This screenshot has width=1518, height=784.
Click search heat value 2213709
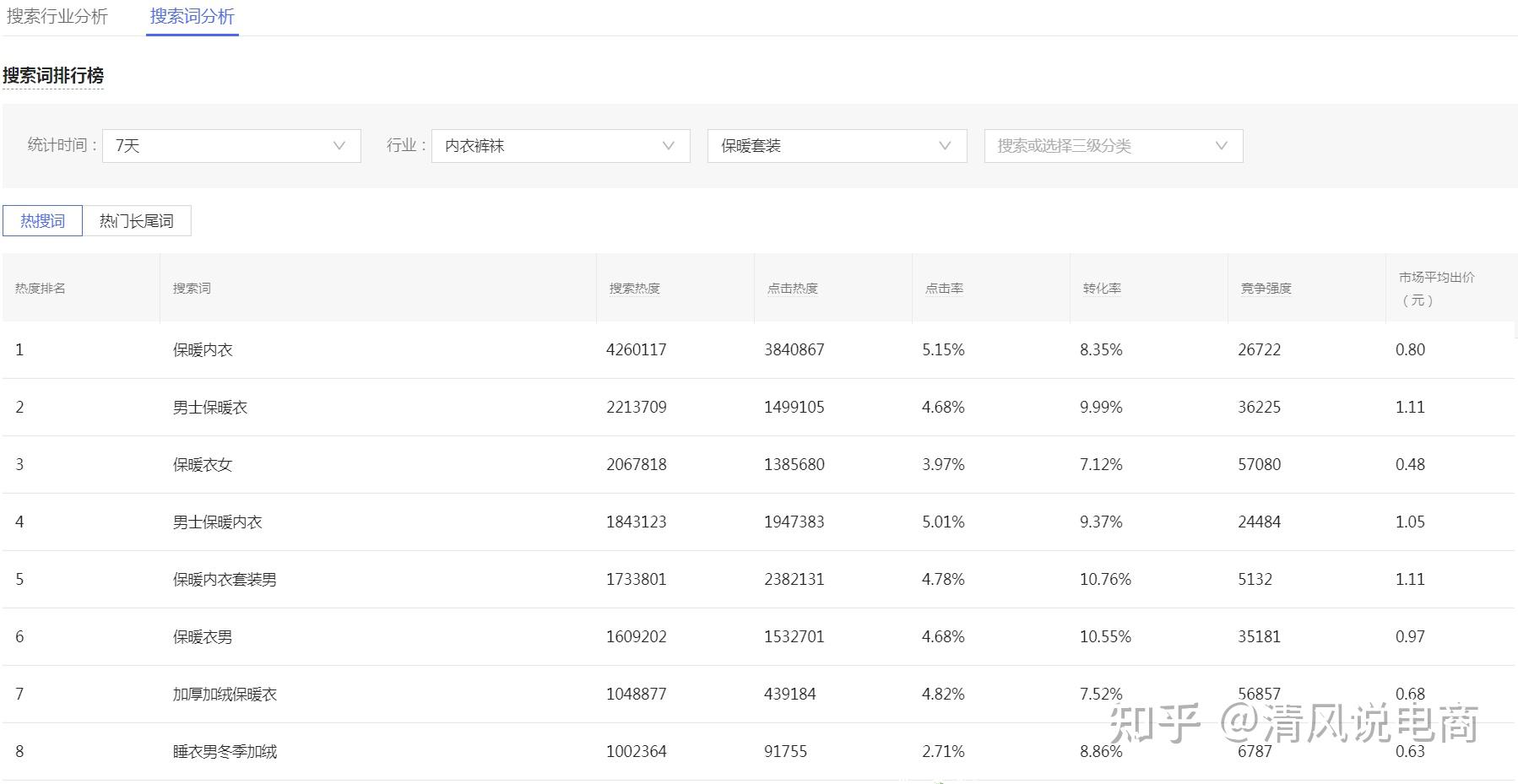tap(637, 408)
